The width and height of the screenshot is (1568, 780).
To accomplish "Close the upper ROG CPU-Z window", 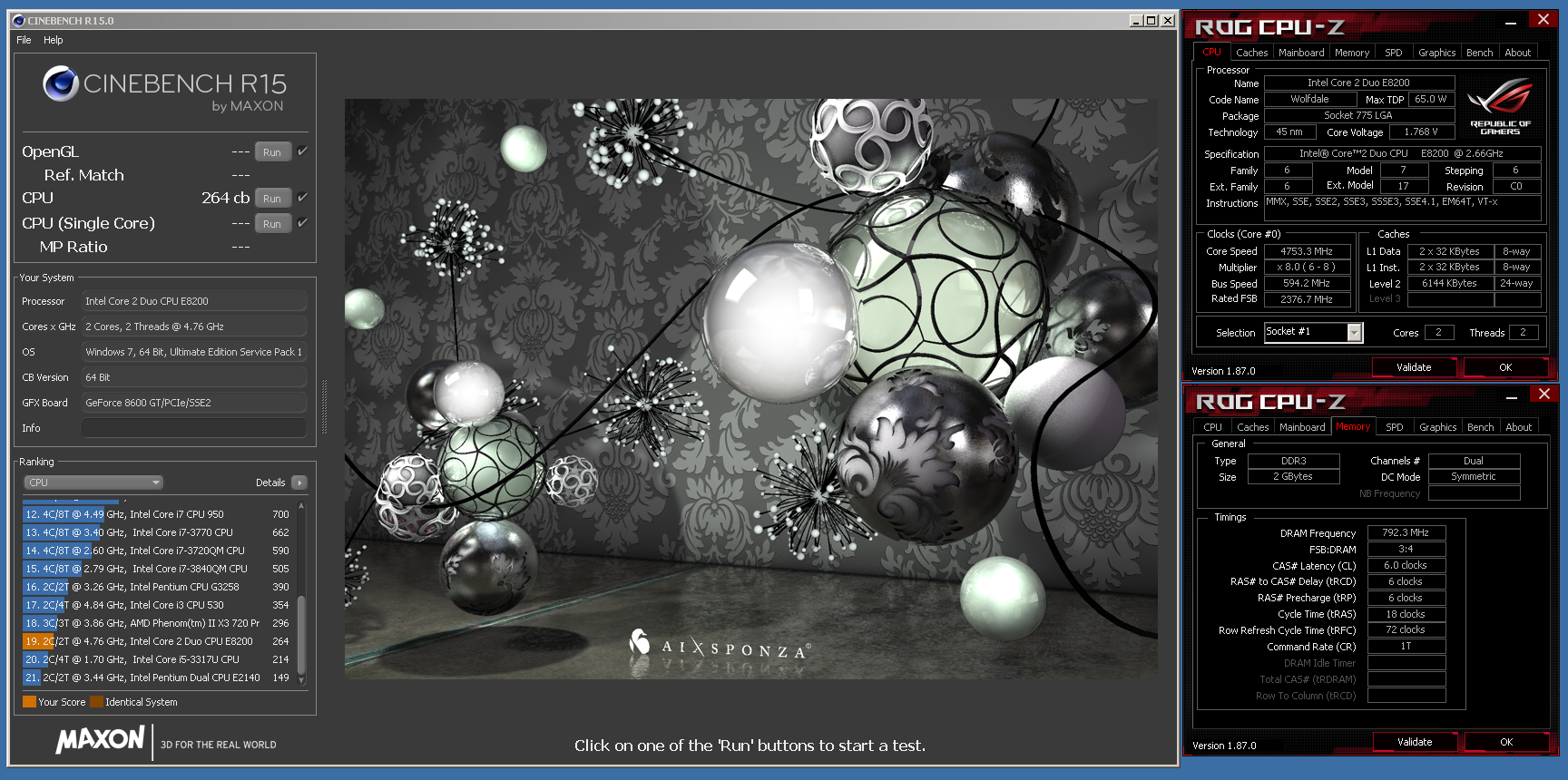I will [1543, 19].
